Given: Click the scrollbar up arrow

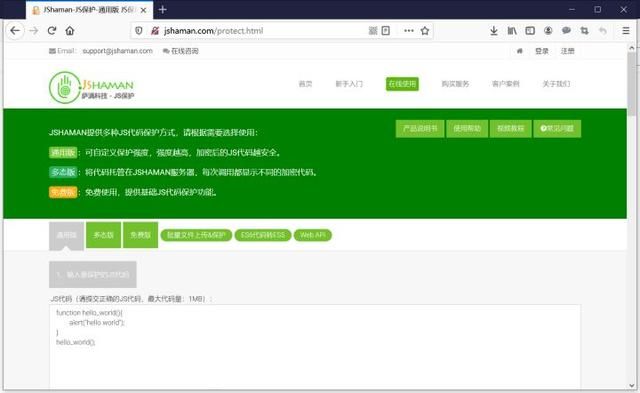Looking at the screenshot, I should tap(632, 47).
